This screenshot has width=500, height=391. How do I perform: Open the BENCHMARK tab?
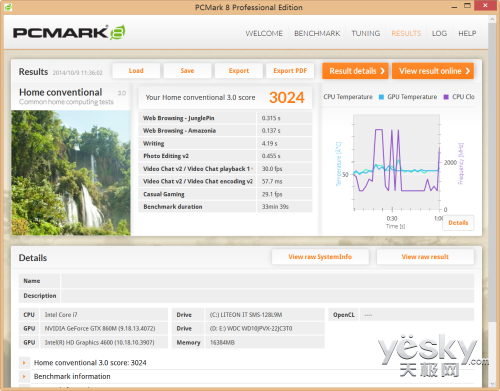(317, 33)
